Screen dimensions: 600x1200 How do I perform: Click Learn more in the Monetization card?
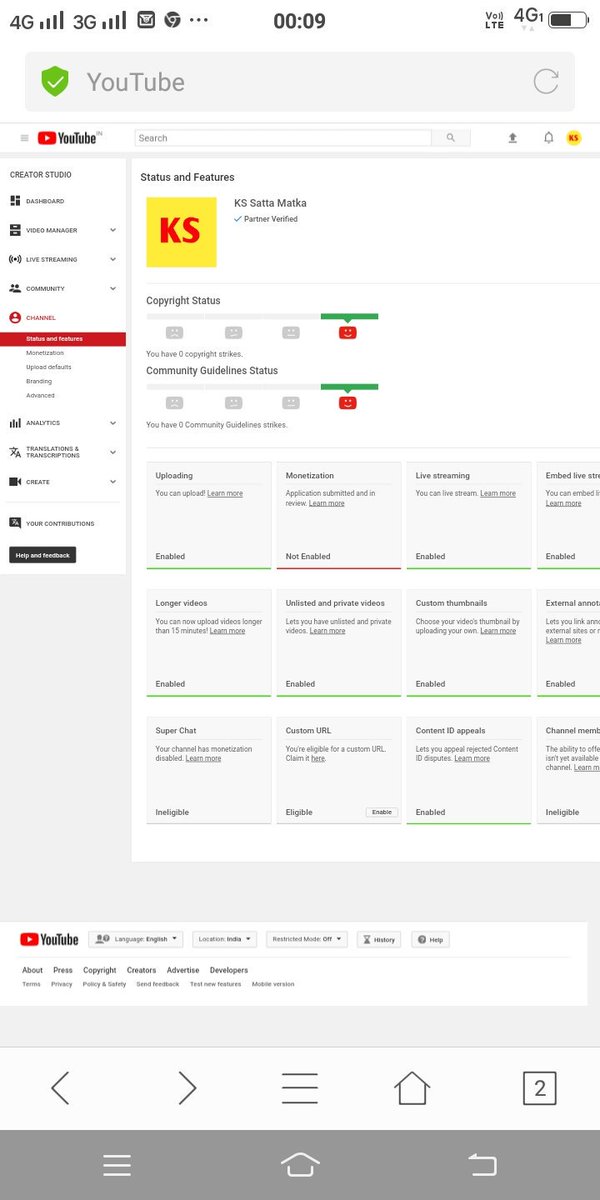(326, 503)
